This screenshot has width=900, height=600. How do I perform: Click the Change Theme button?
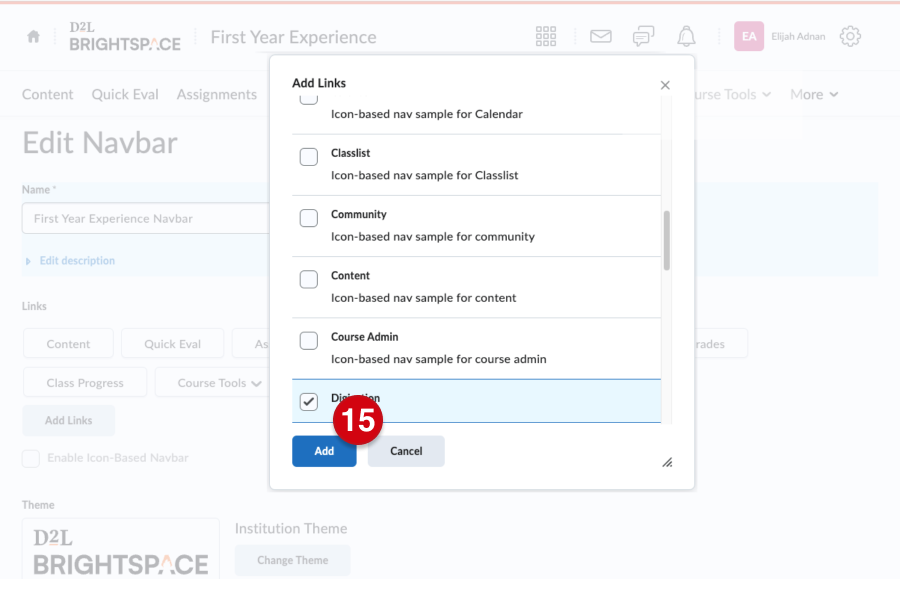(x=293, y=560)
